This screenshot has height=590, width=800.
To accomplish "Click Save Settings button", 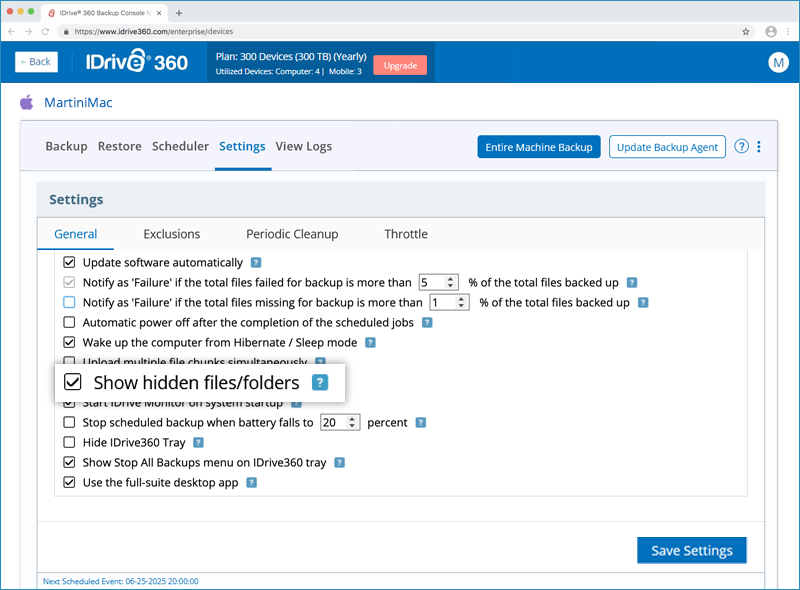I will [x=692, y=551].
